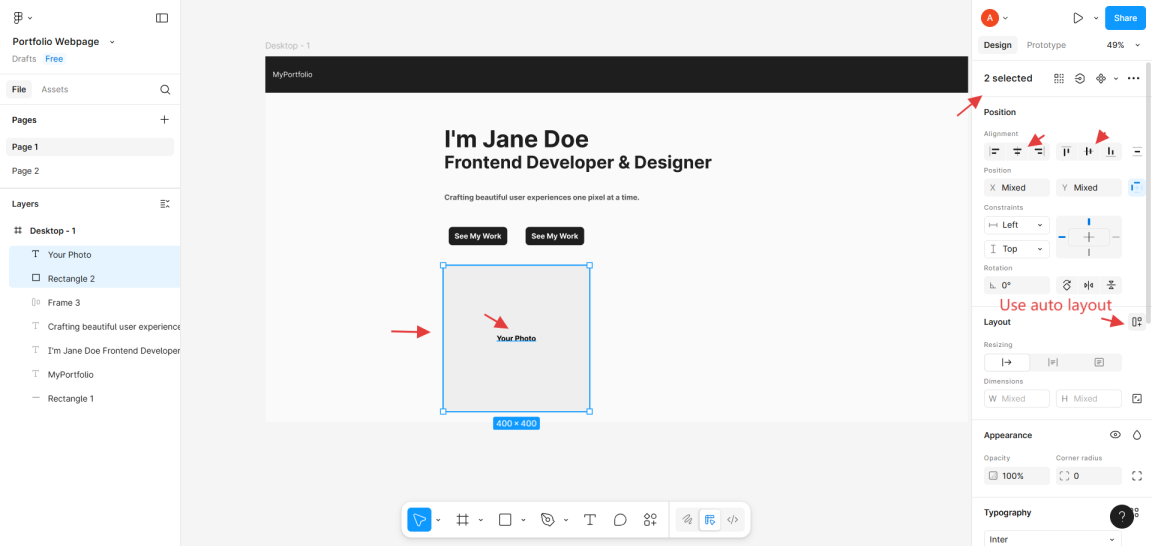Switch to the Prototype tab
The image size is (1152, 546).
tap(1046, 45)
